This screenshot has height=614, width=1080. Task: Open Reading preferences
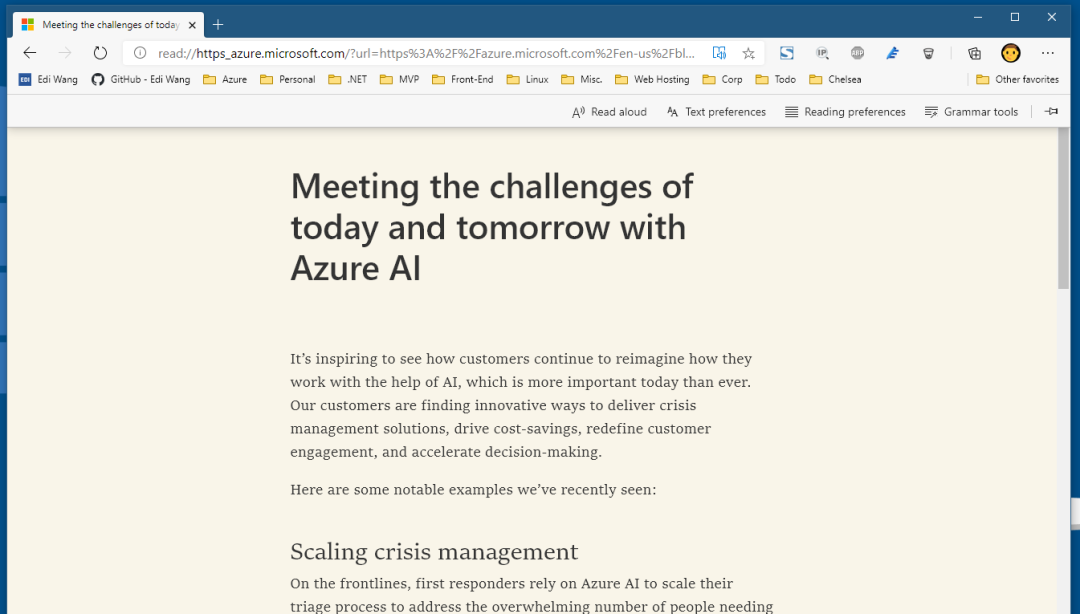click(x=845, y=112)
